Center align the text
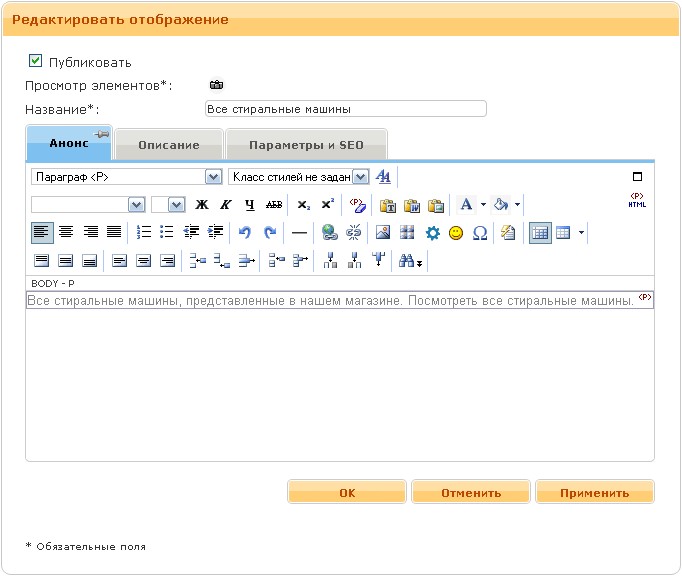682x577 pixels. (x=66, y=232)
